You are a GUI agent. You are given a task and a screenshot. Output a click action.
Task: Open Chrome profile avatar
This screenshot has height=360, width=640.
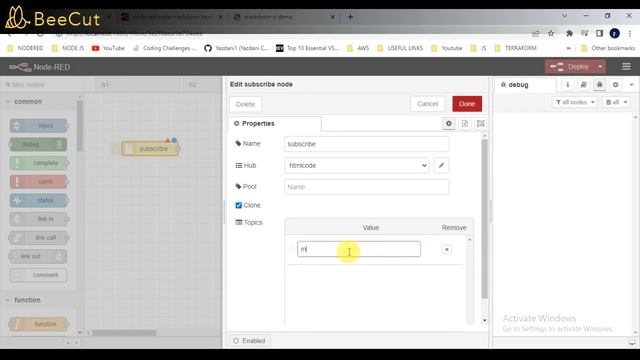[615, 33]
